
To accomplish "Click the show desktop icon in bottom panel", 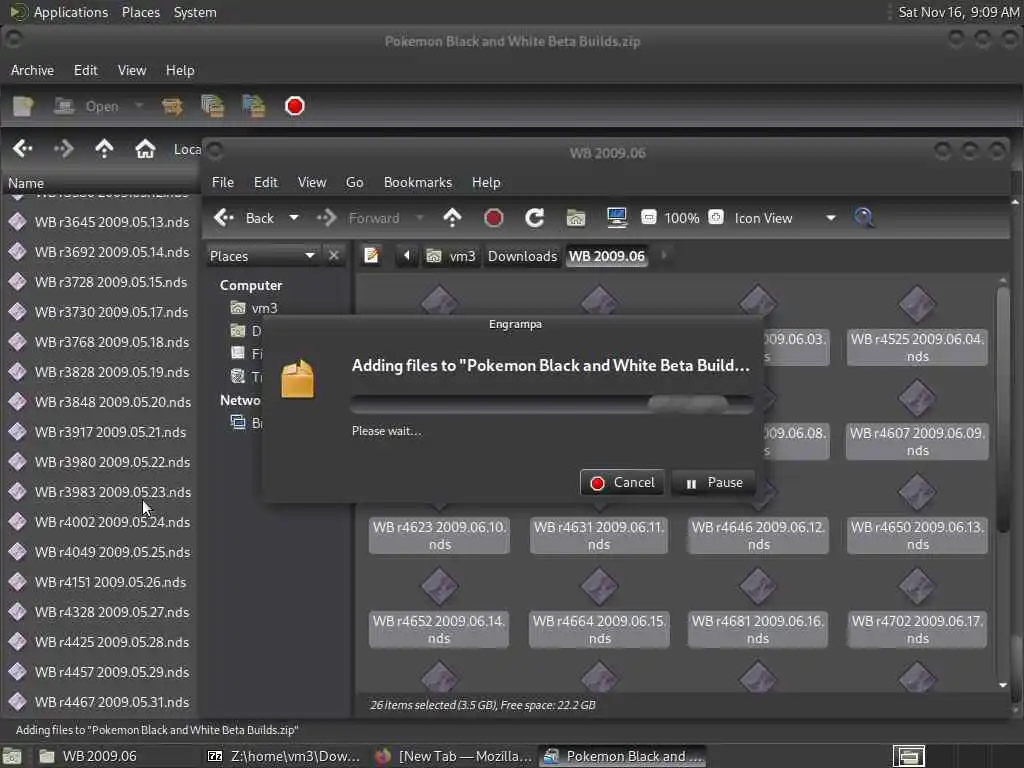I will click(12, 756).
